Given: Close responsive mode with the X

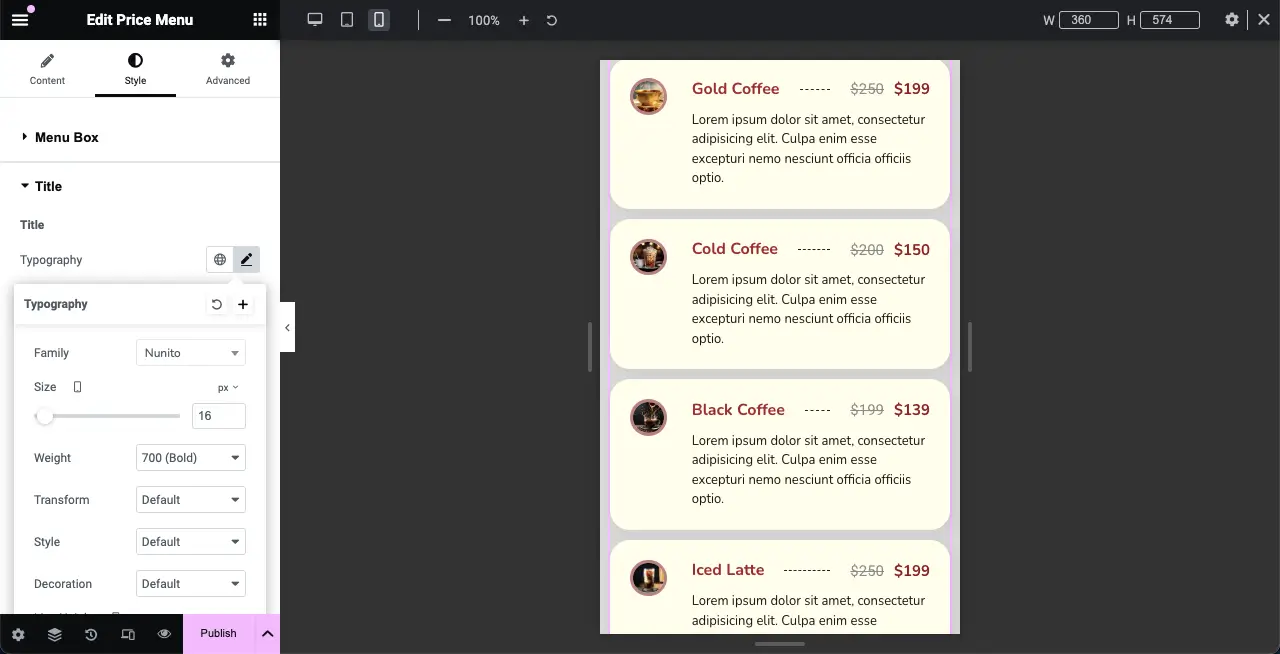Looking at the screenshot, I should click(x=1264, y=20).
